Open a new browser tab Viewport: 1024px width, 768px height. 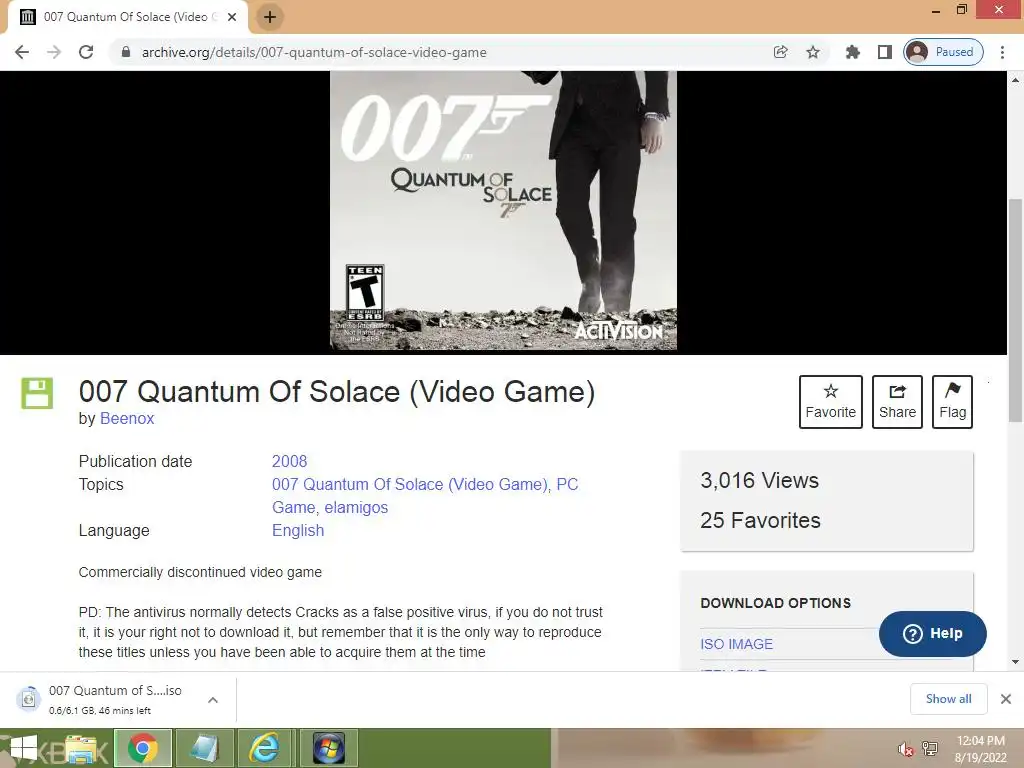tap(270, 17)
